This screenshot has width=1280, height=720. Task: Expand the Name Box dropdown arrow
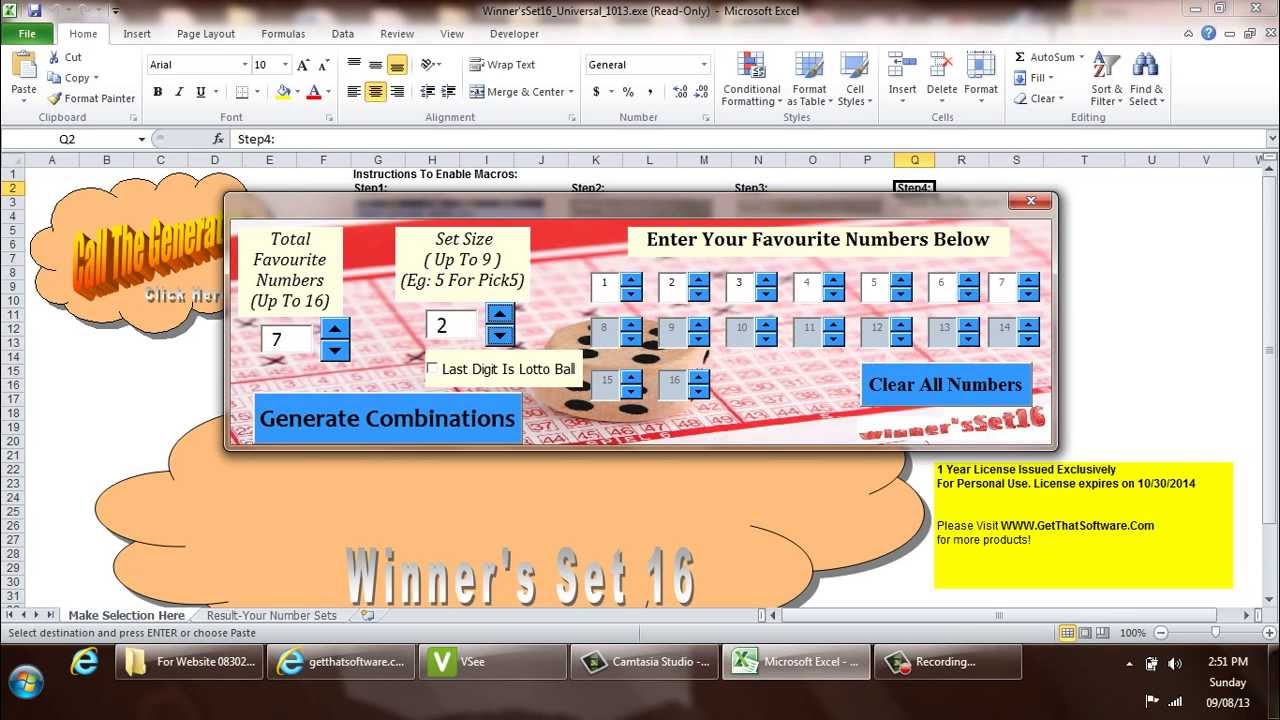pyautogui.click(x=142, y=139)
